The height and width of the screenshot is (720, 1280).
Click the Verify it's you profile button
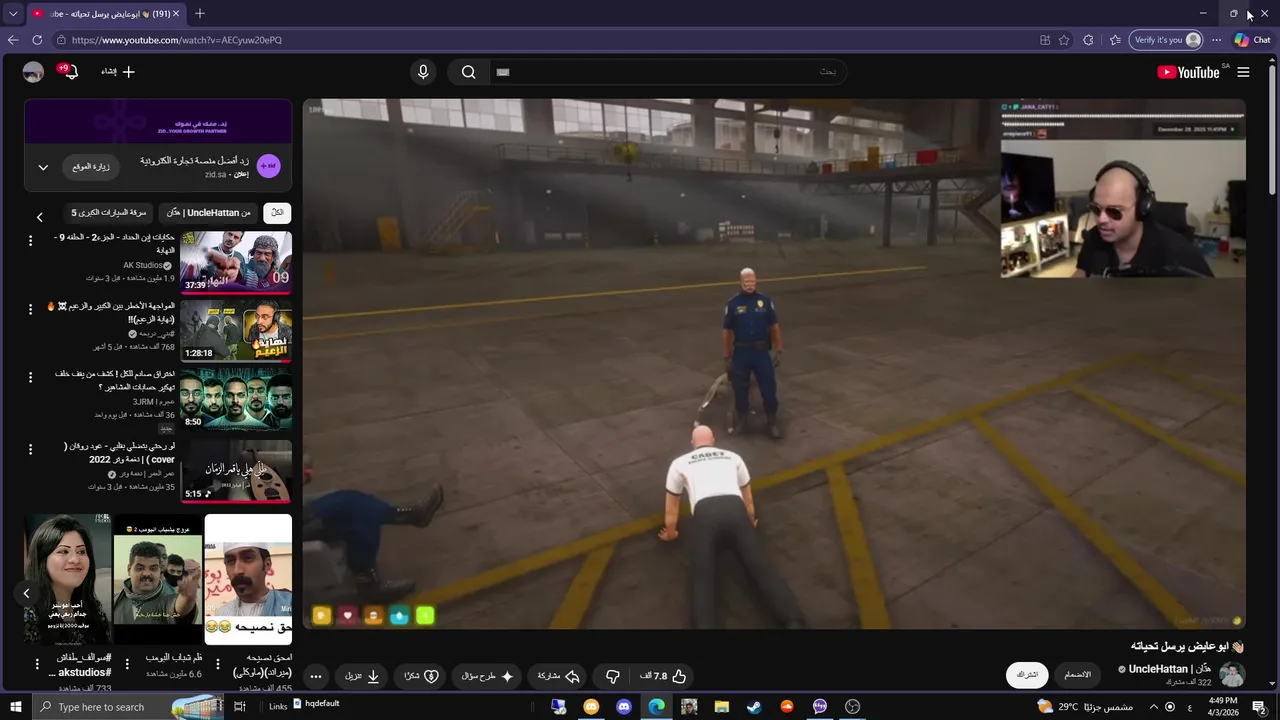pos(1166,40)
